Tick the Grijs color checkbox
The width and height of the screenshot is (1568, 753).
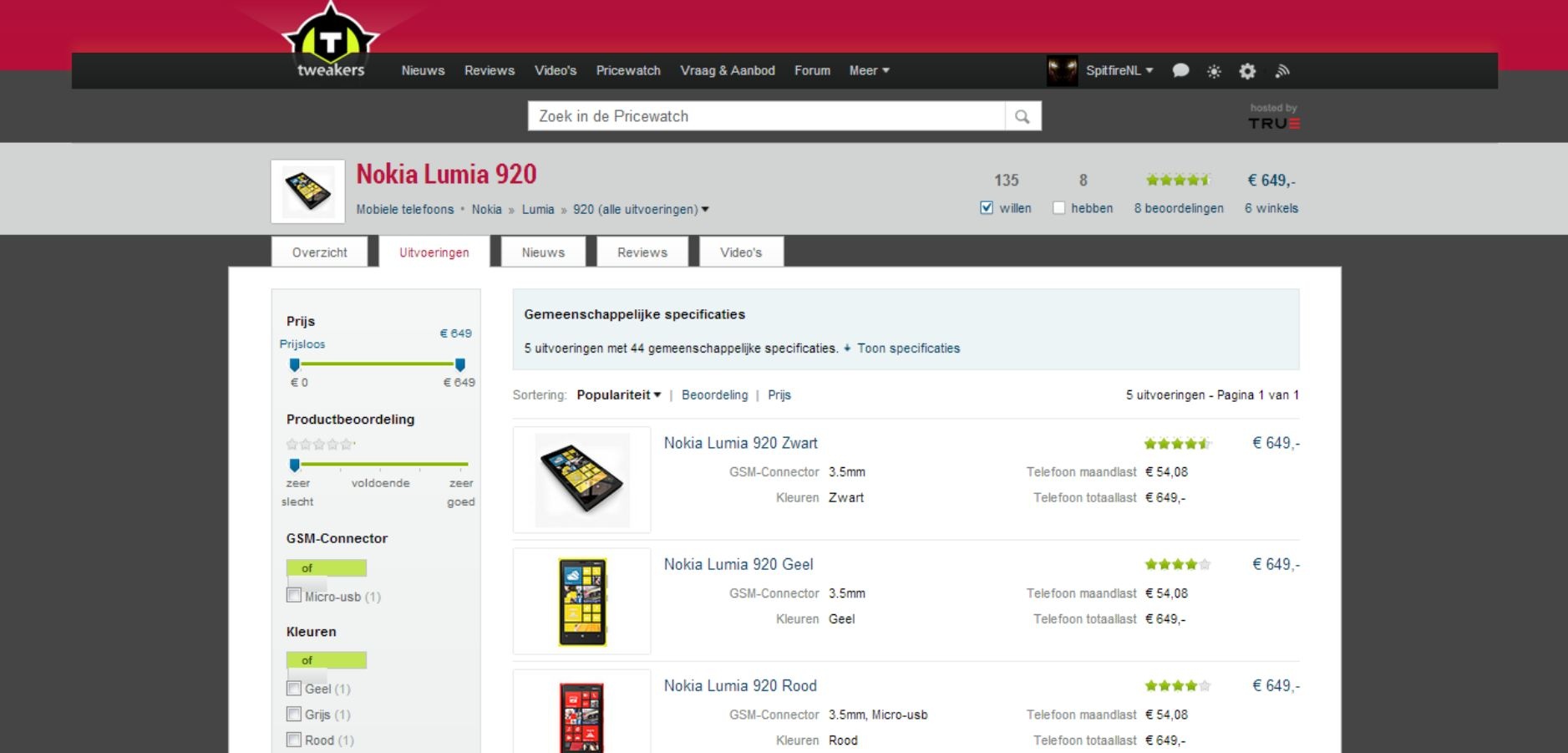[294, 714]
